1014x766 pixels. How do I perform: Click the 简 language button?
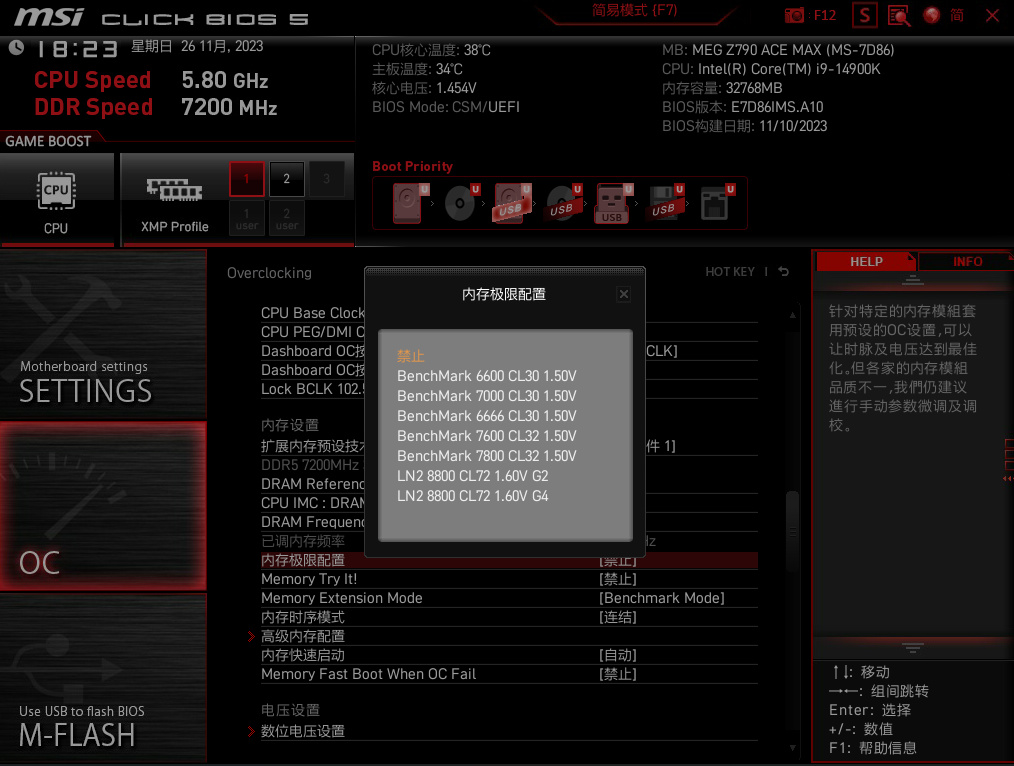(x=957, y=15)
